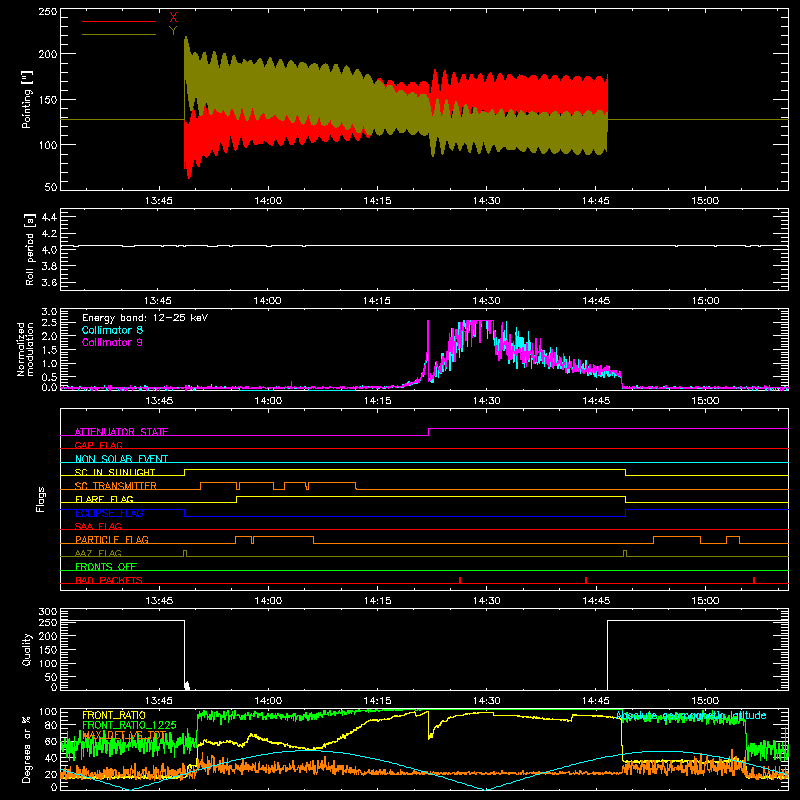The image size is (800, 800).
Task: Select the SC_IN_SUNLIGHT flag label
Action: point(115,472)
